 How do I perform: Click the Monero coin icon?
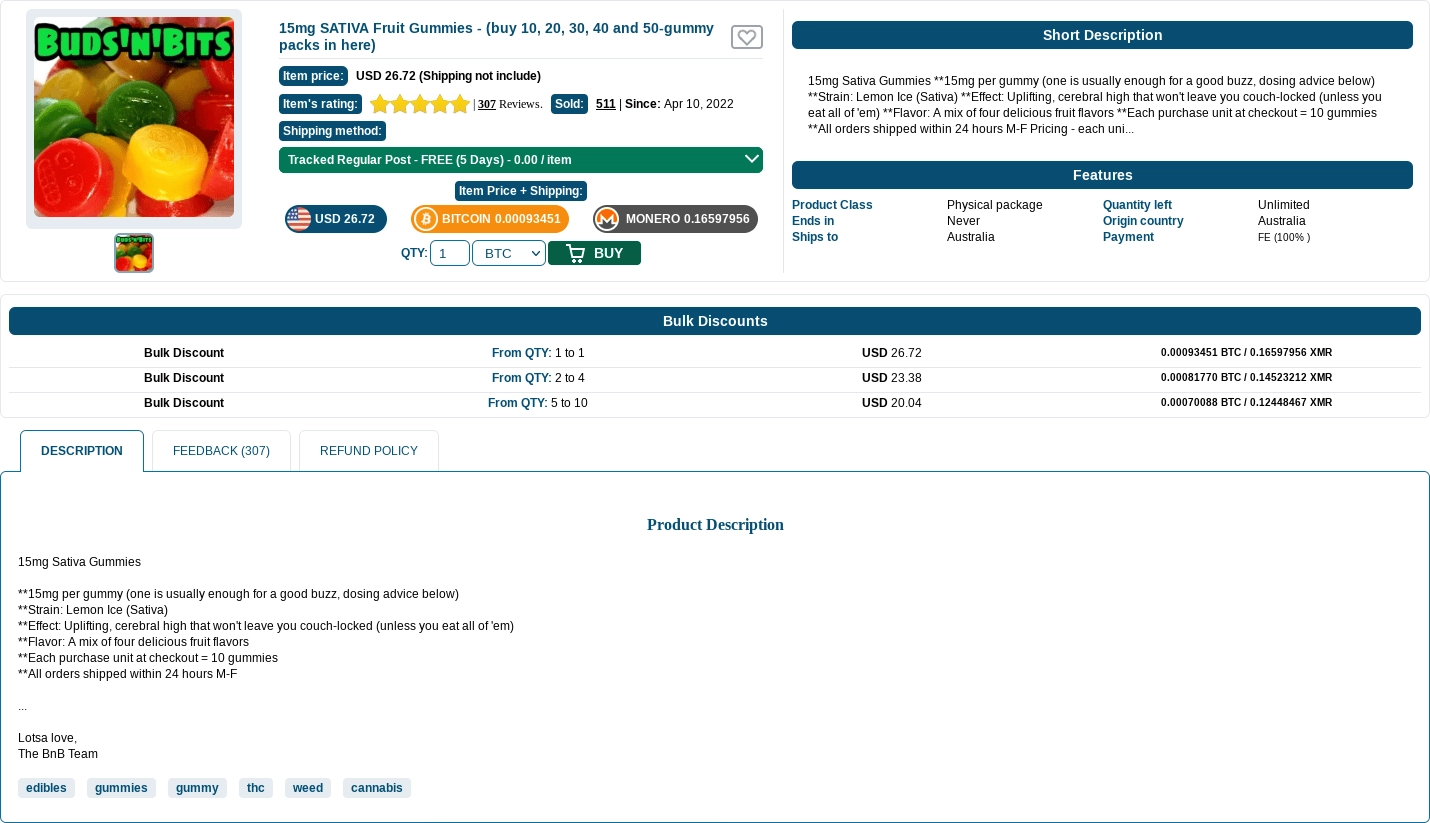click(x=607, y=219)
